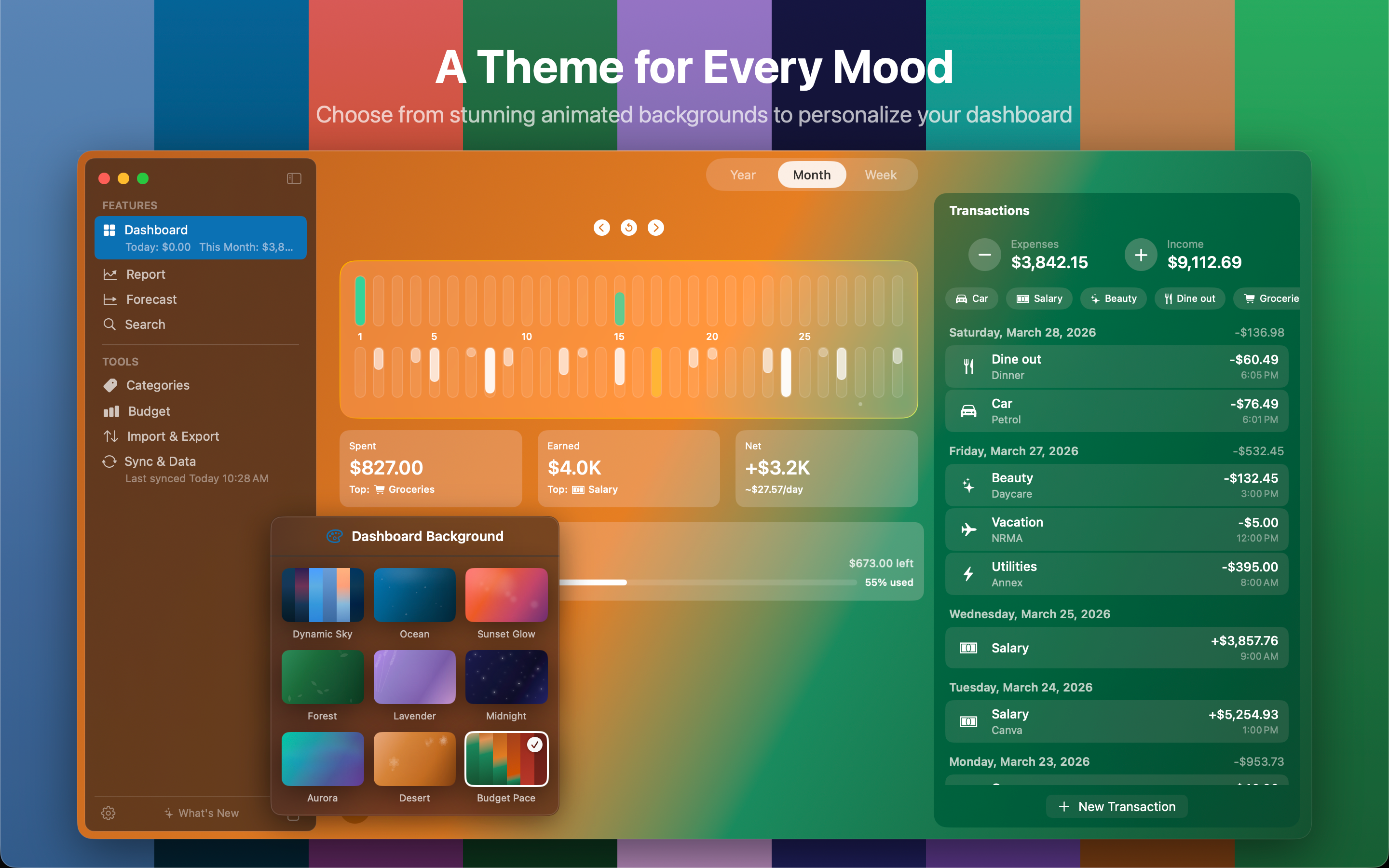Click the Budget Pace checkmark badge
The width and height of the screenshot is (1389, 868).
(534, 745)
